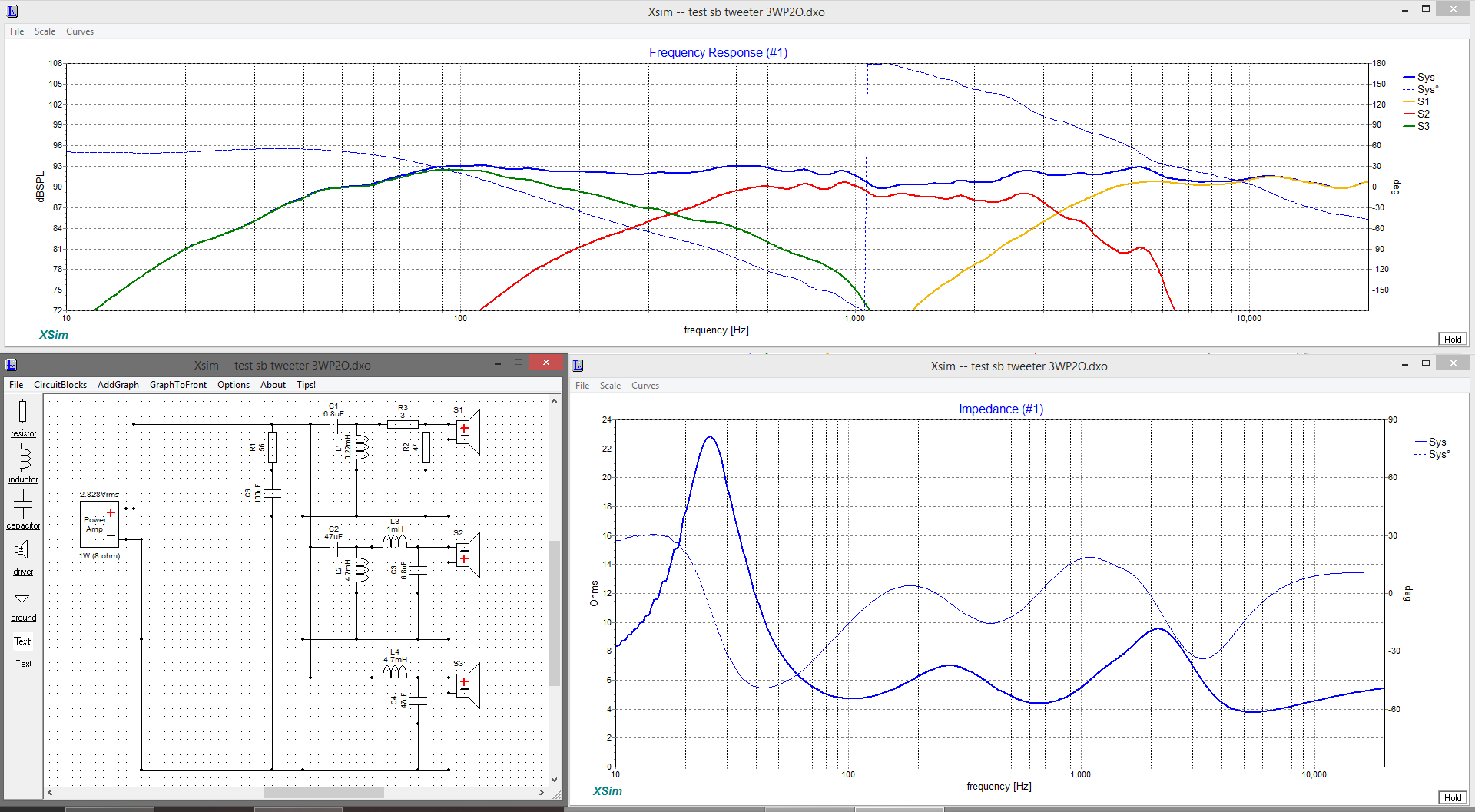Select capacitor C4 47uF
1475x812 pixels.
click(418, 700)
